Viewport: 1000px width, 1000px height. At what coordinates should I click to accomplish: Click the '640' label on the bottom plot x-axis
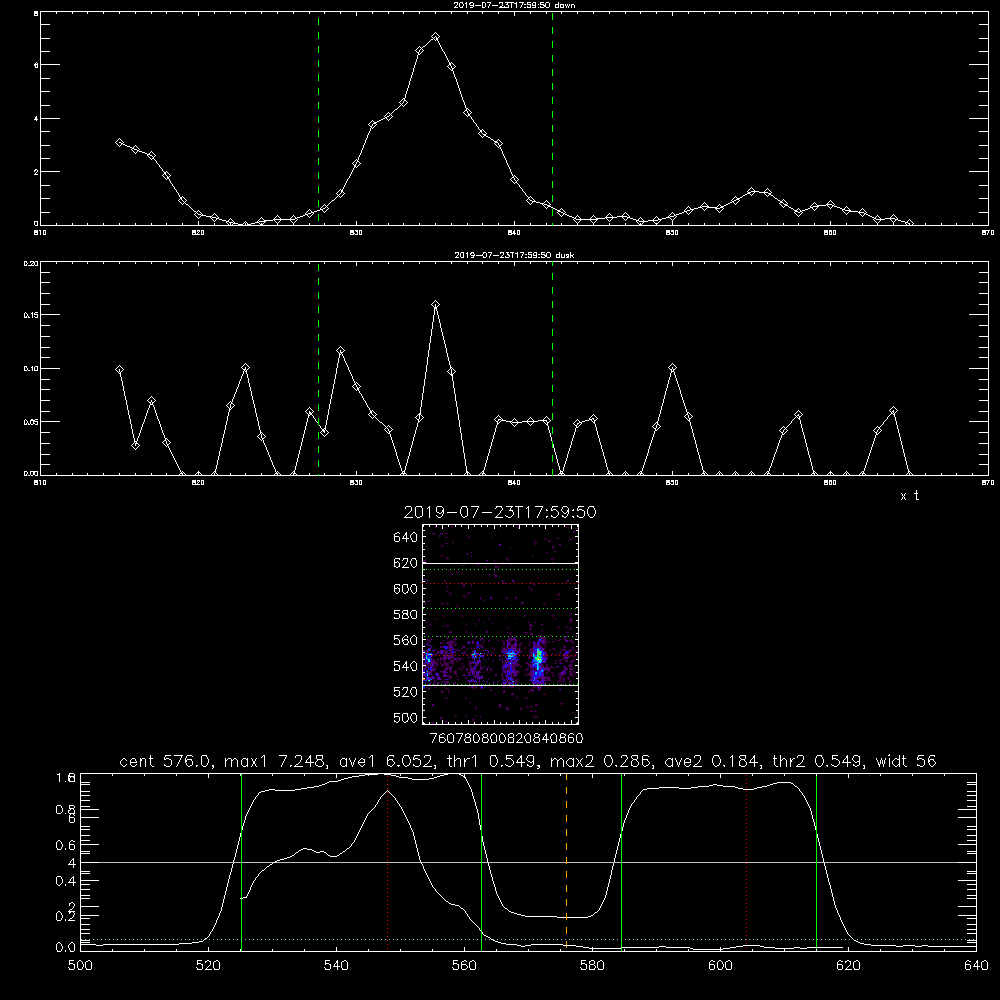pos(976,966)
